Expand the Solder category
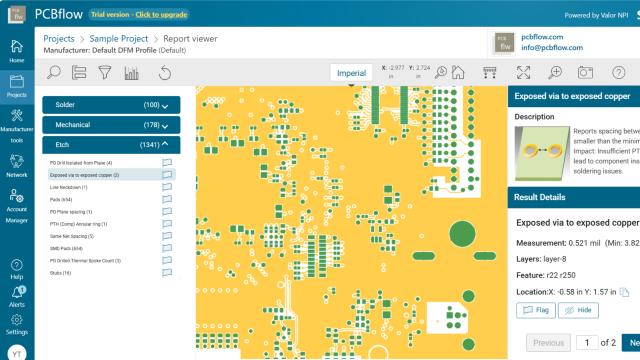The image size is (640, 360). tap(111, 105)
